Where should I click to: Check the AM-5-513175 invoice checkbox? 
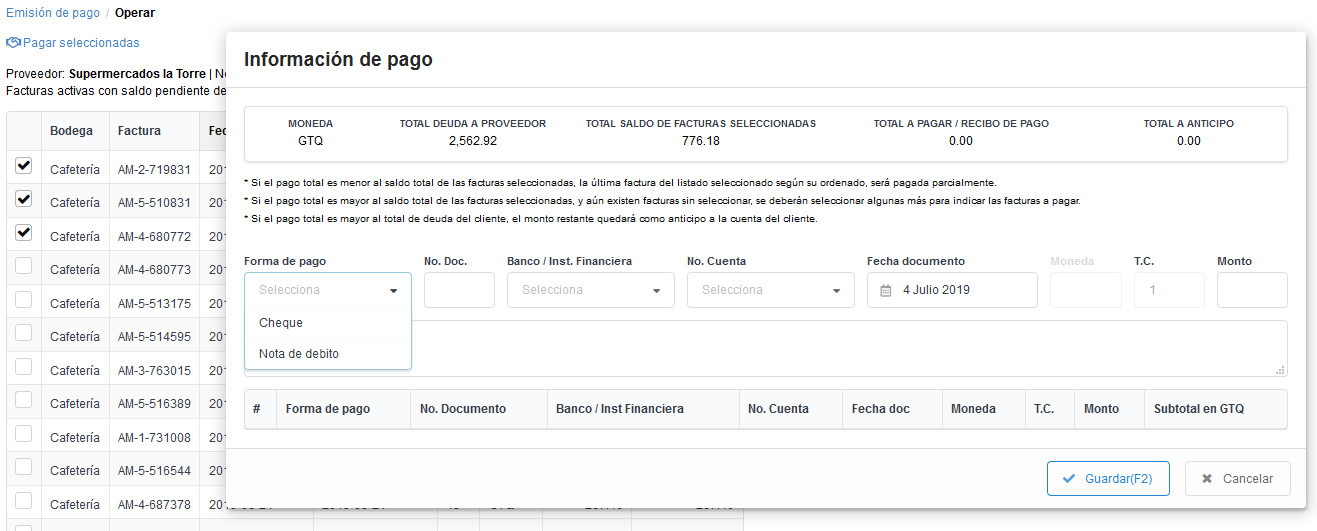[x=23, y=300]
